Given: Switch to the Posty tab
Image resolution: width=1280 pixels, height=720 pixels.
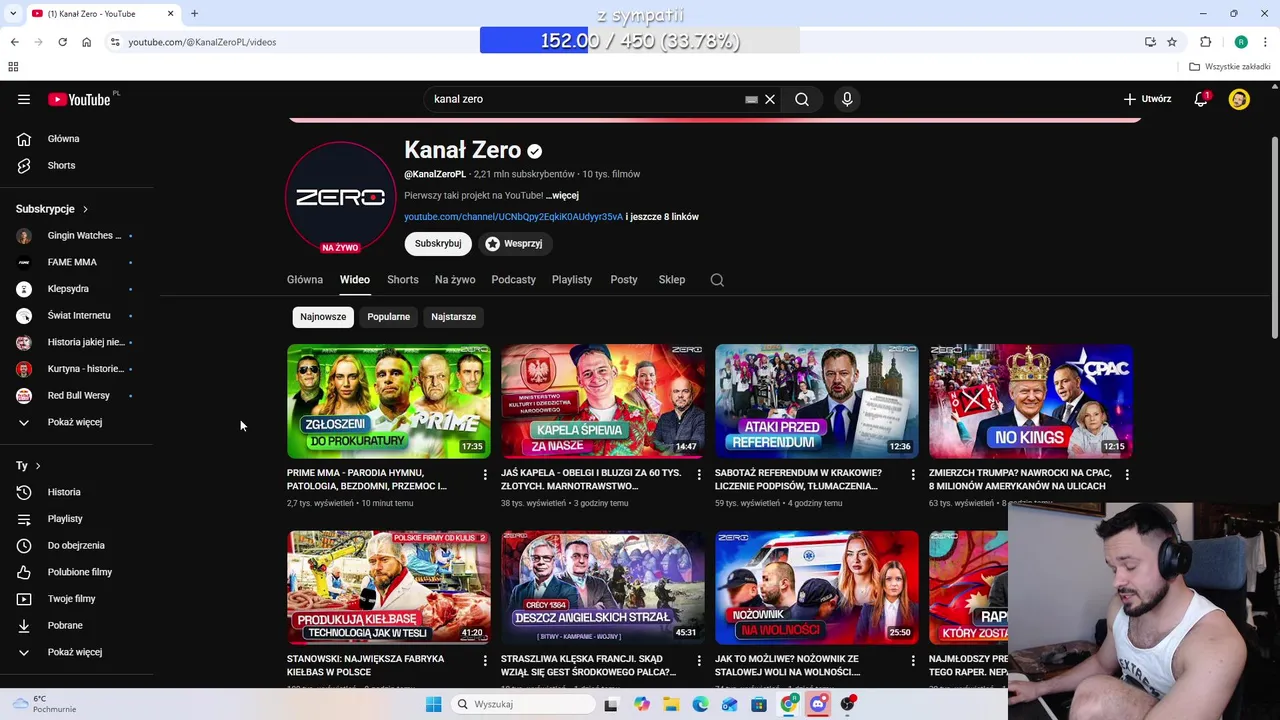Looking at the screenshot, I should pos(624,280).
